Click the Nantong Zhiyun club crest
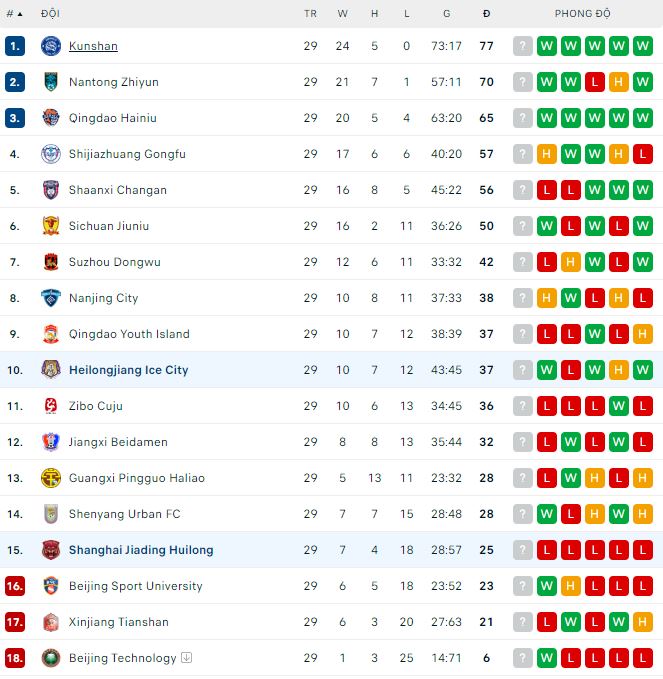The height and width of the screenshot is (679, 663). (x=51, y=82)
